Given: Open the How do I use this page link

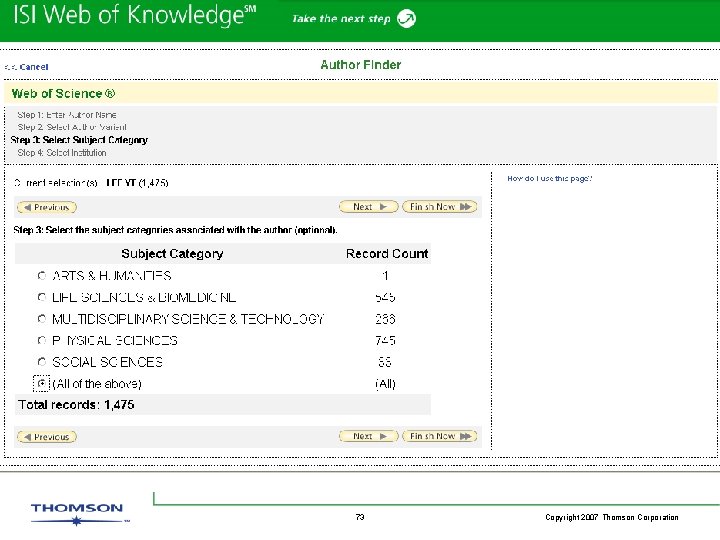Looking at the screenshot, I should pyautogui.click(x=550, y=179).
